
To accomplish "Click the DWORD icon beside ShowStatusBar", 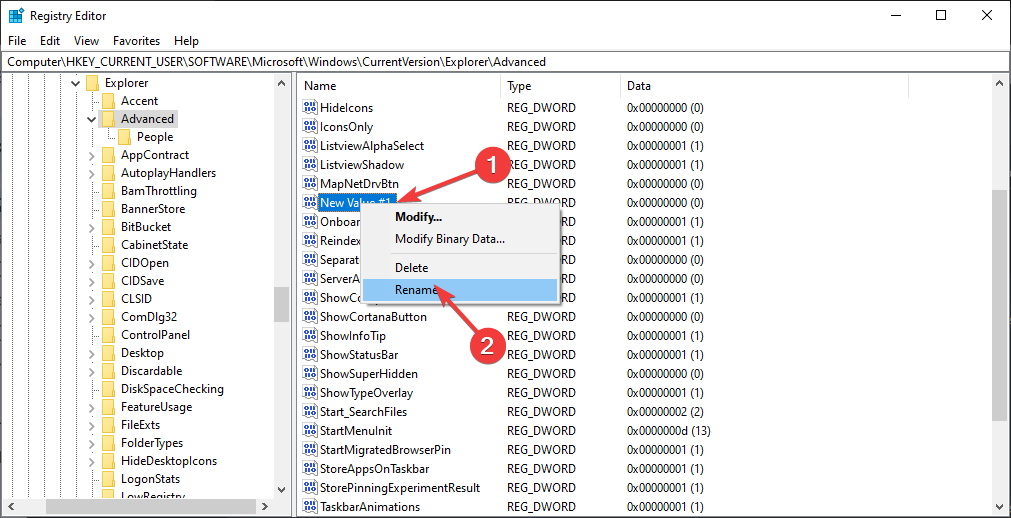I will point(309,355).
